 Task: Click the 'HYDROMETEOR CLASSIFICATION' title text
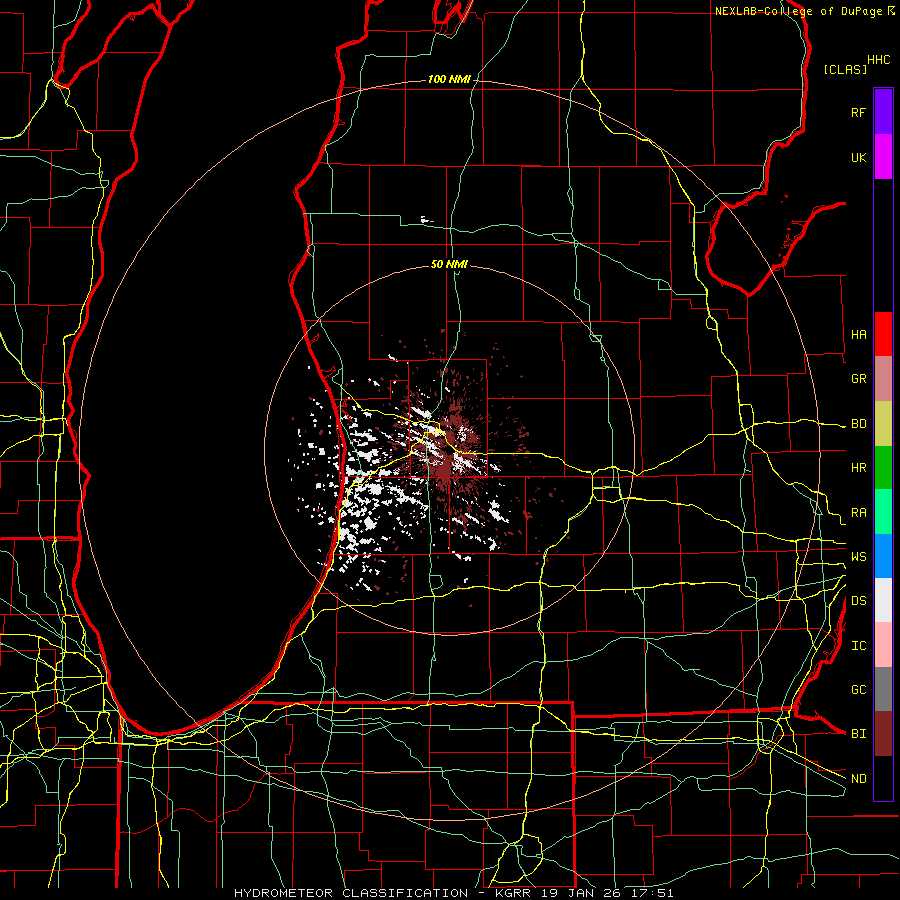tap(351, 893)
